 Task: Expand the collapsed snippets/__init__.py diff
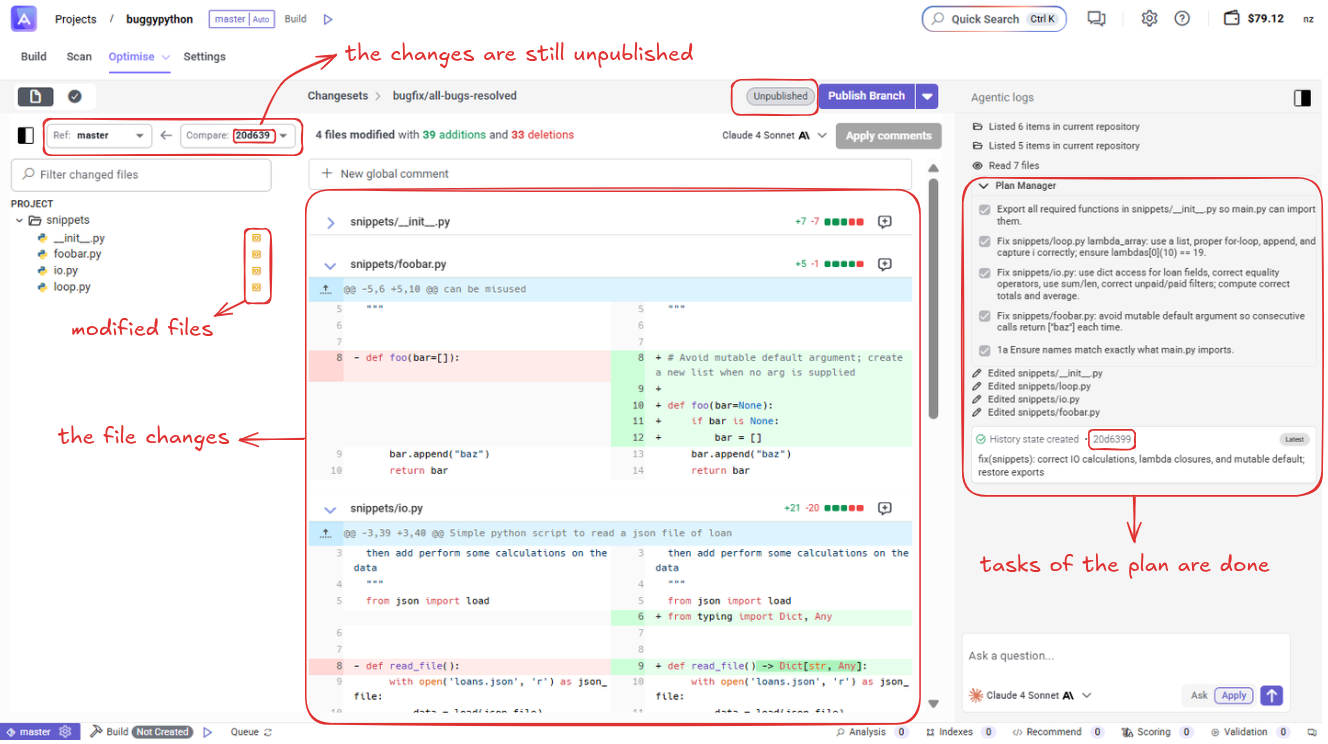point(331,223)
